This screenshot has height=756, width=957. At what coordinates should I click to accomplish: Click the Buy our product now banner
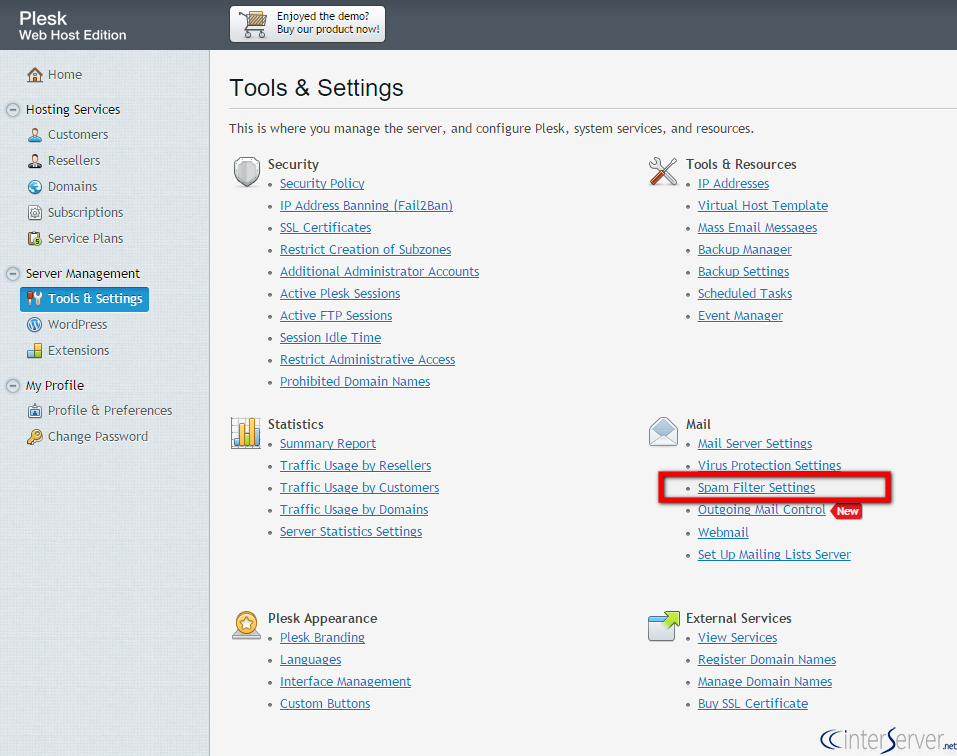click(x=307, y=22)
